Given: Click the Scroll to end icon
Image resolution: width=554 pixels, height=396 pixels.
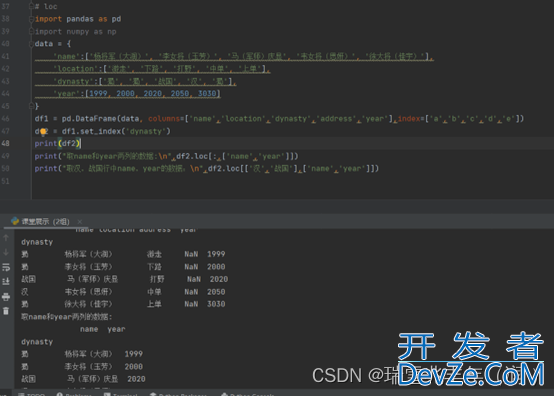Looking at the screenshot, I should (x=6, y=282).
